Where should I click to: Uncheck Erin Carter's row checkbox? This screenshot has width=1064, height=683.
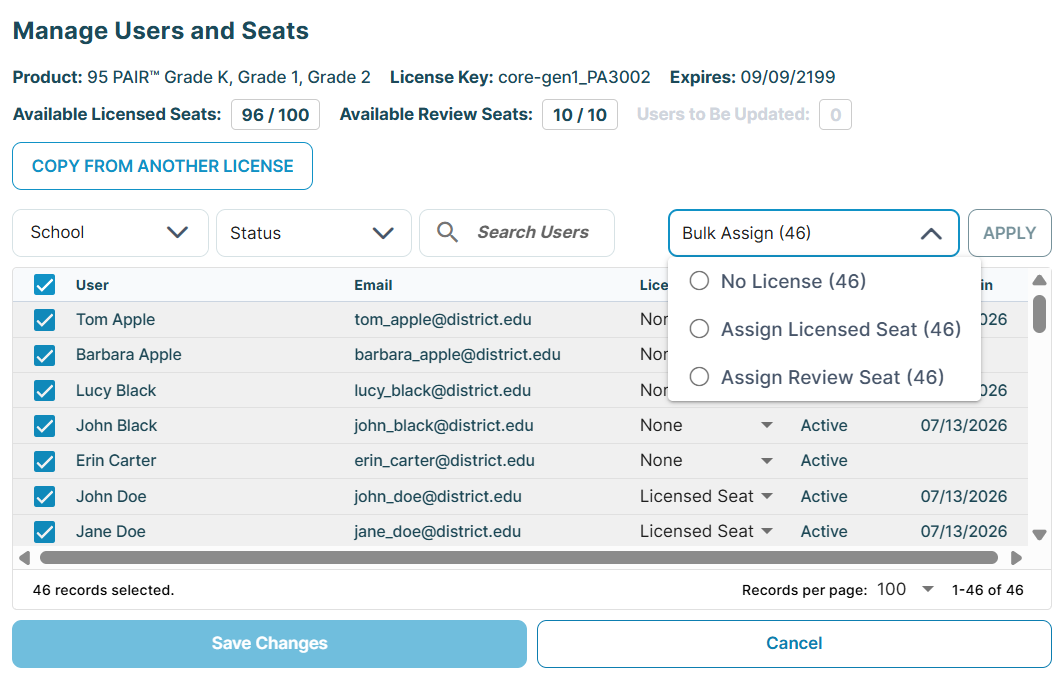[45, 461]
